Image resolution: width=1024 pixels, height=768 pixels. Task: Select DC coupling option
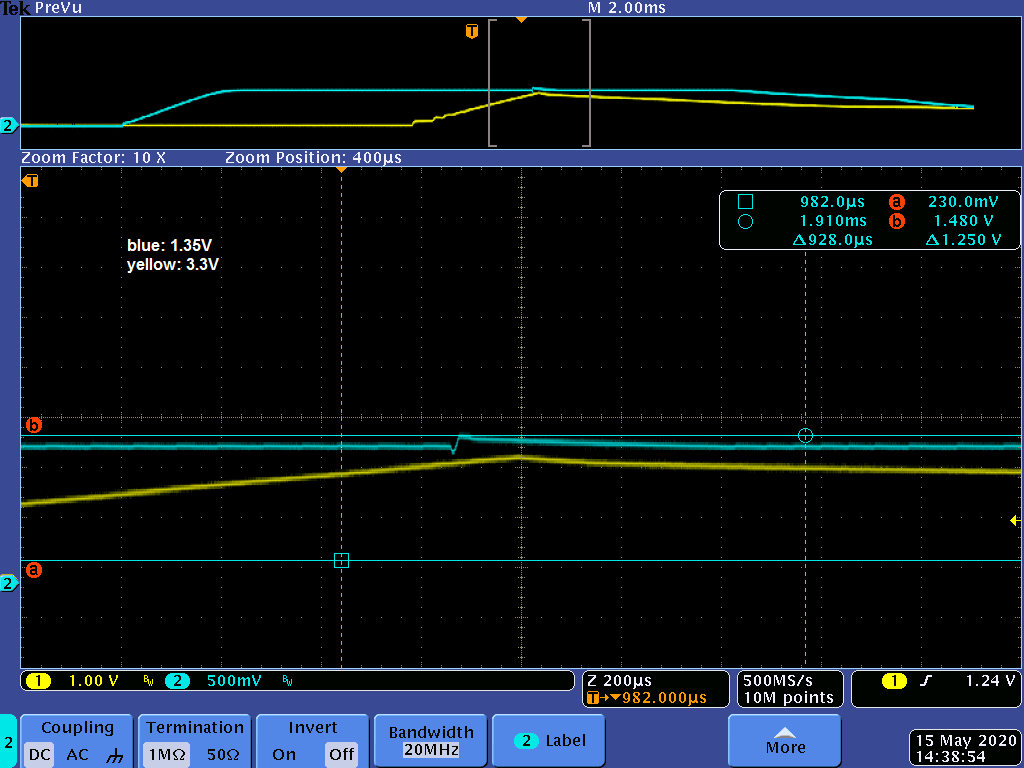40,754
